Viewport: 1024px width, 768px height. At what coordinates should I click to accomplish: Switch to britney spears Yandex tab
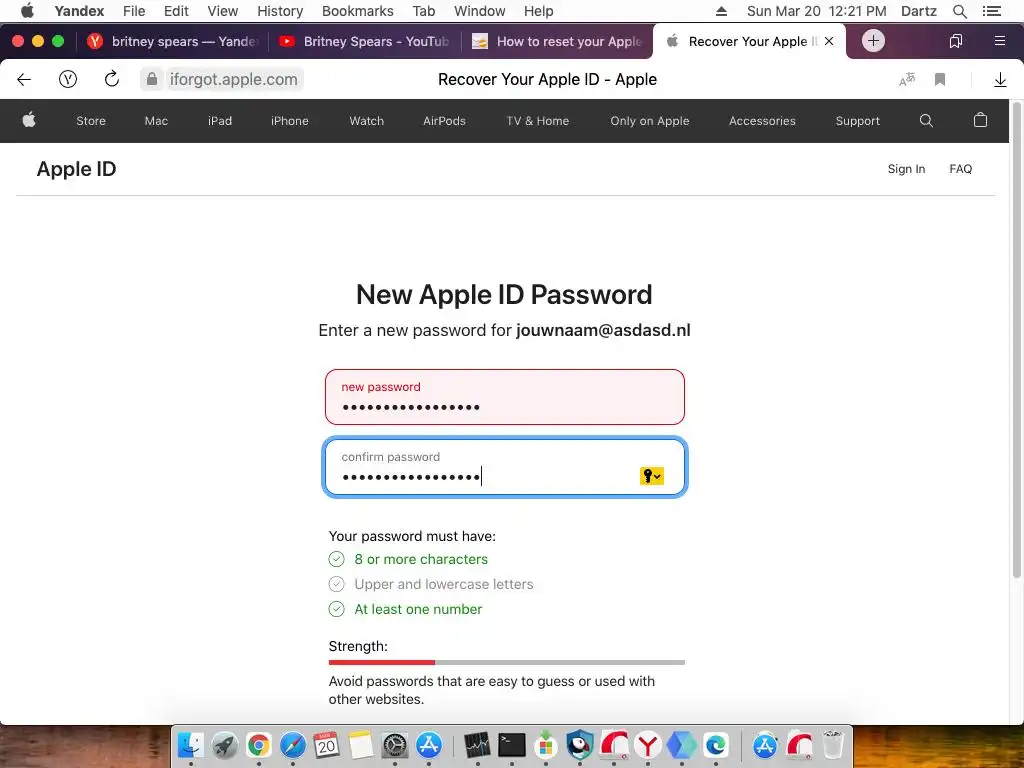coord(172,41)
